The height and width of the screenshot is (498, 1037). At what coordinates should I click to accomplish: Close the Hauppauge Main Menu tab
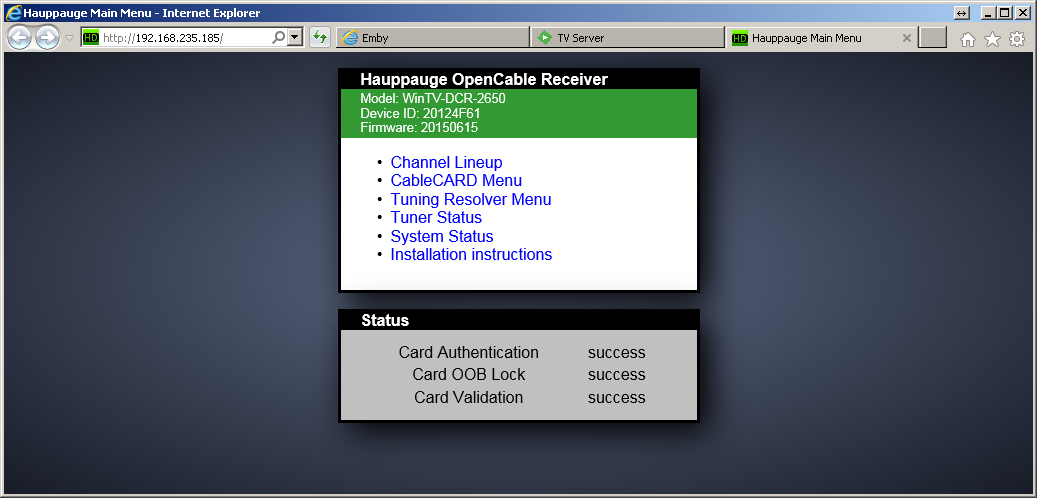[x=907, y=38]
